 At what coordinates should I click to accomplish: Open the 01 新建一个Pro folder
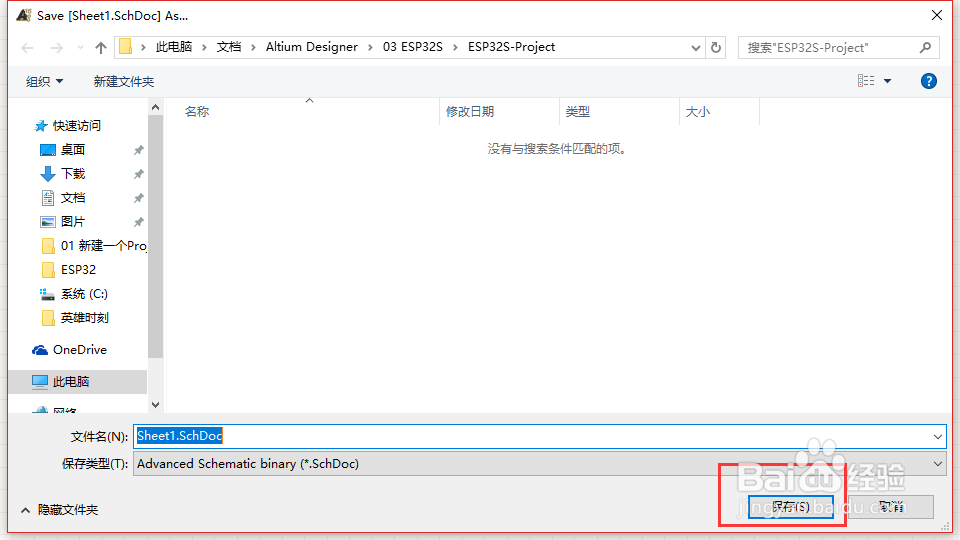(103, 246)
